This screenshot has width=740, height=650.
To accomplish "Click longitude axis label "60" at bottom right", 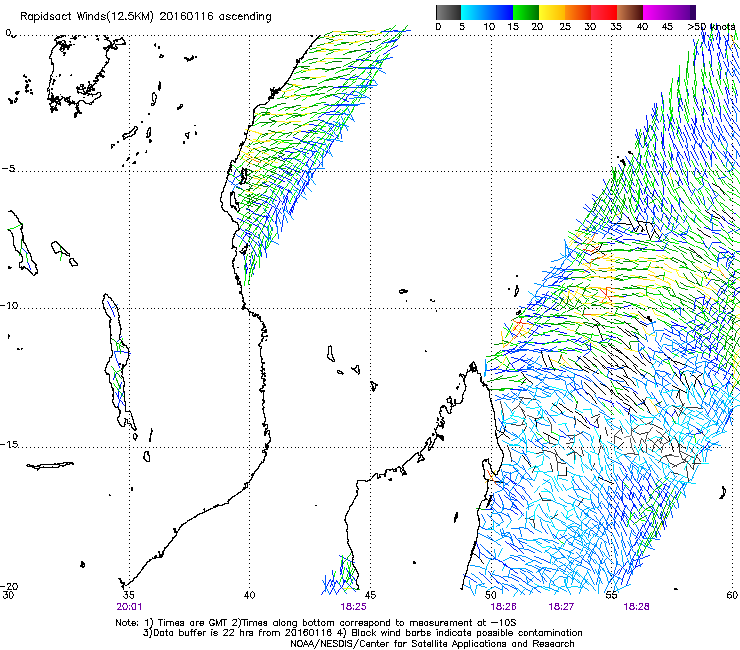I will [x=732, y=595].
